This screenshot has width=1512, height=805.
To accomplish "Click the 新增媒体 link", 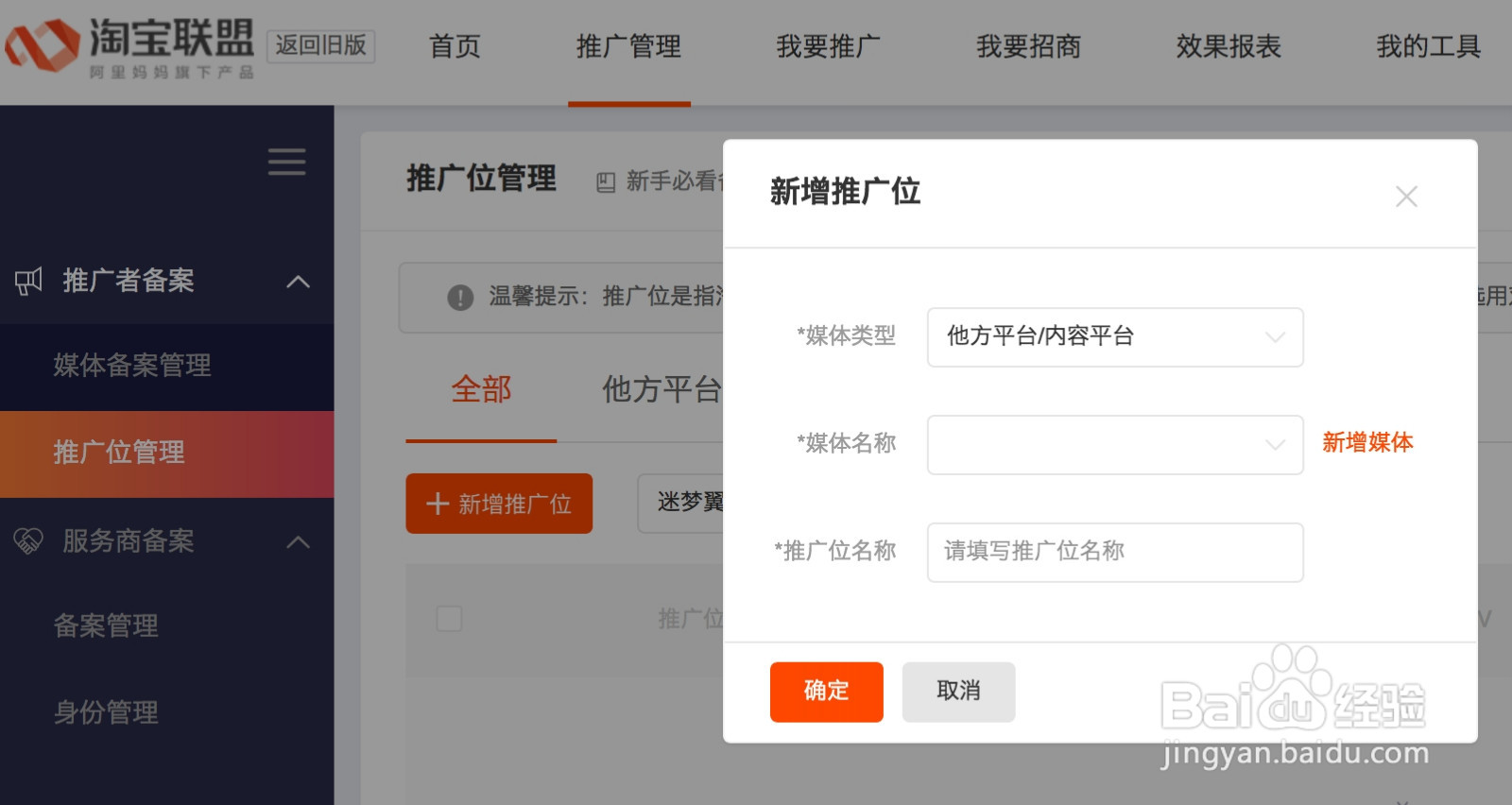I will click(1367, 442).
